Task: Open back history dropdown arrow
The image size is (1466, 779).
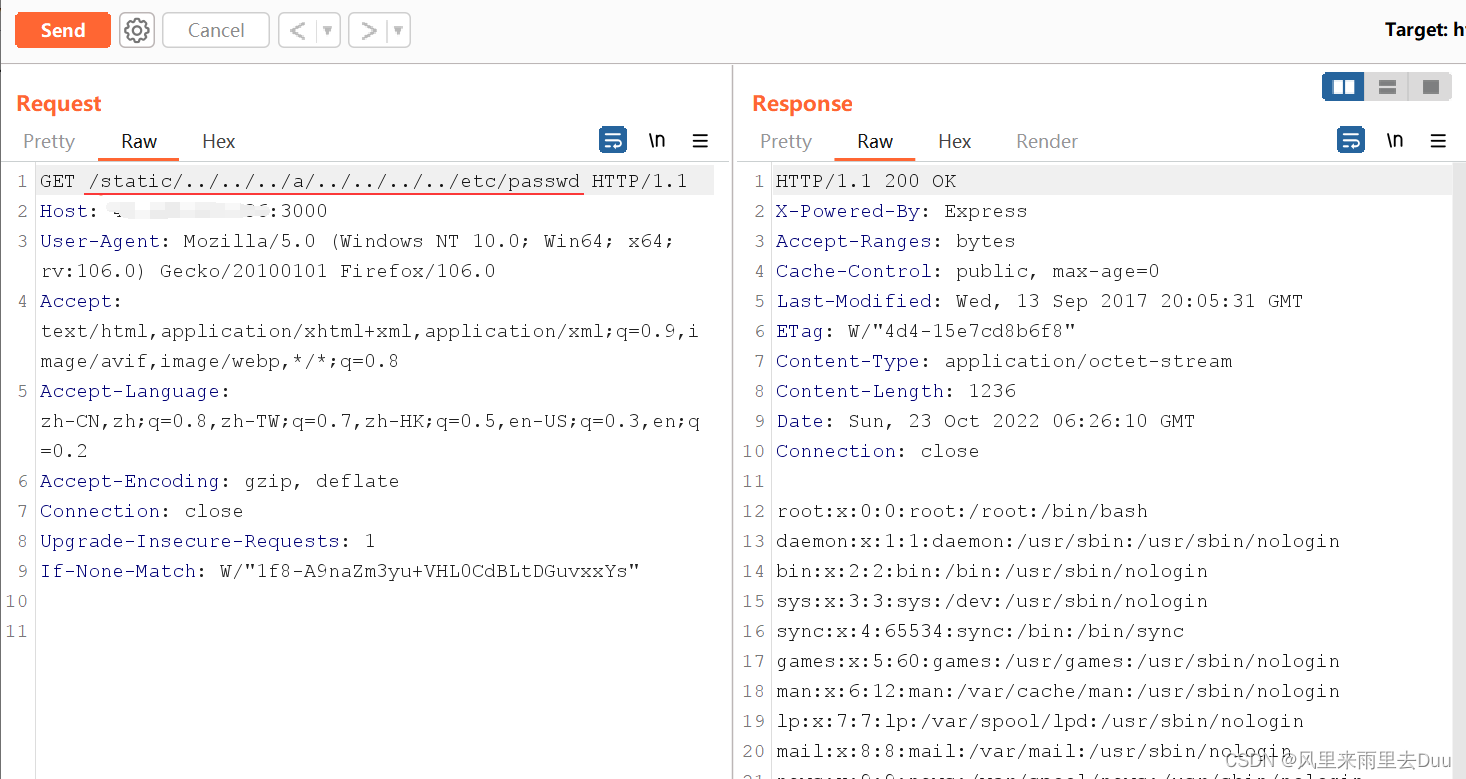Action: (x=328, y=30)
